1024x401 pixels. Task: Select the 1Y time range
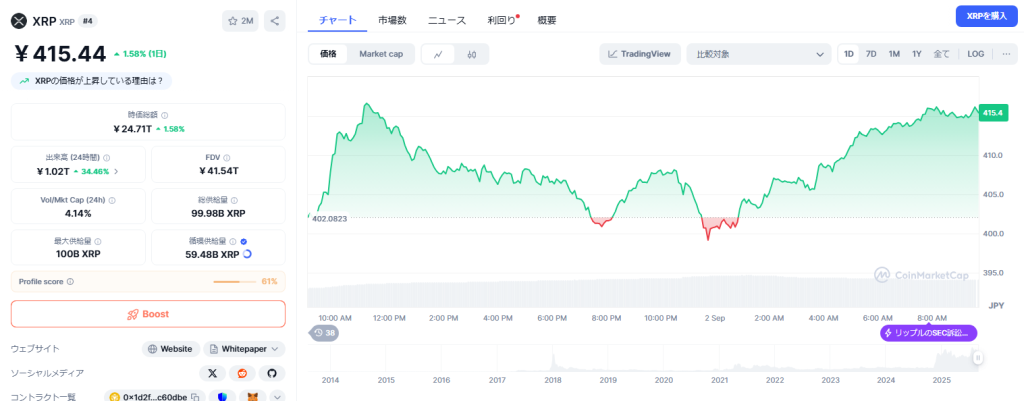pyautogui.click(x=917, y=54)
